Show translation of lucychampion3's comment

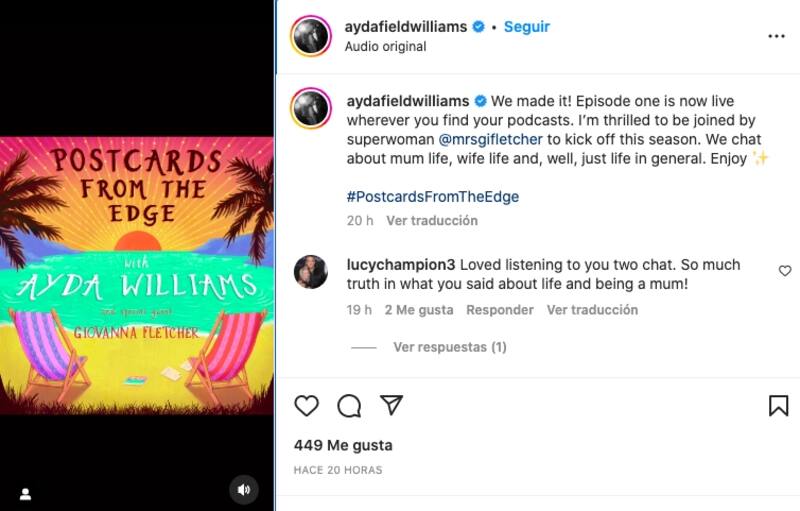592,310
